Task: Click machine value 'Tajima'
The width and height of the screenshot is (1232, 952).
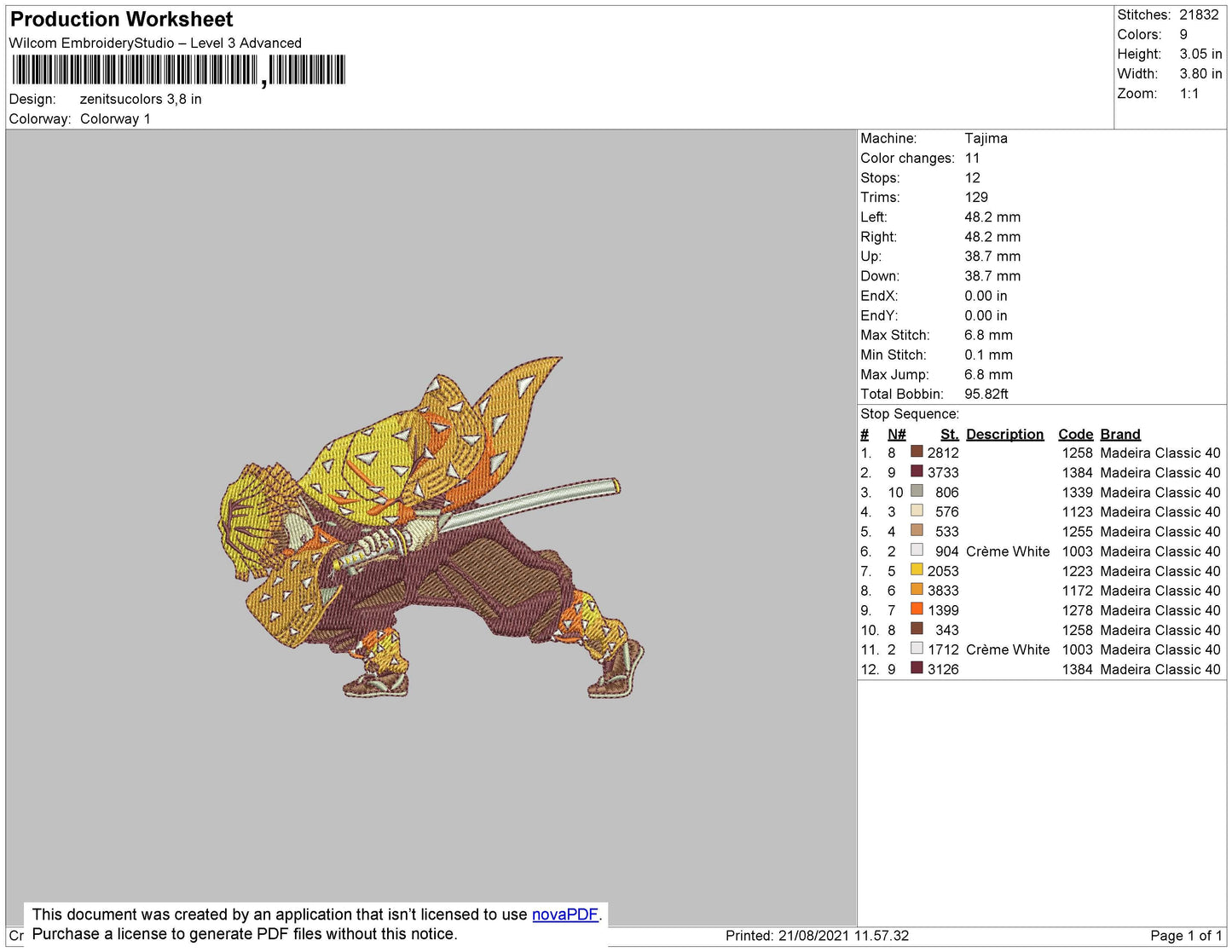Action: click(986, 138)
